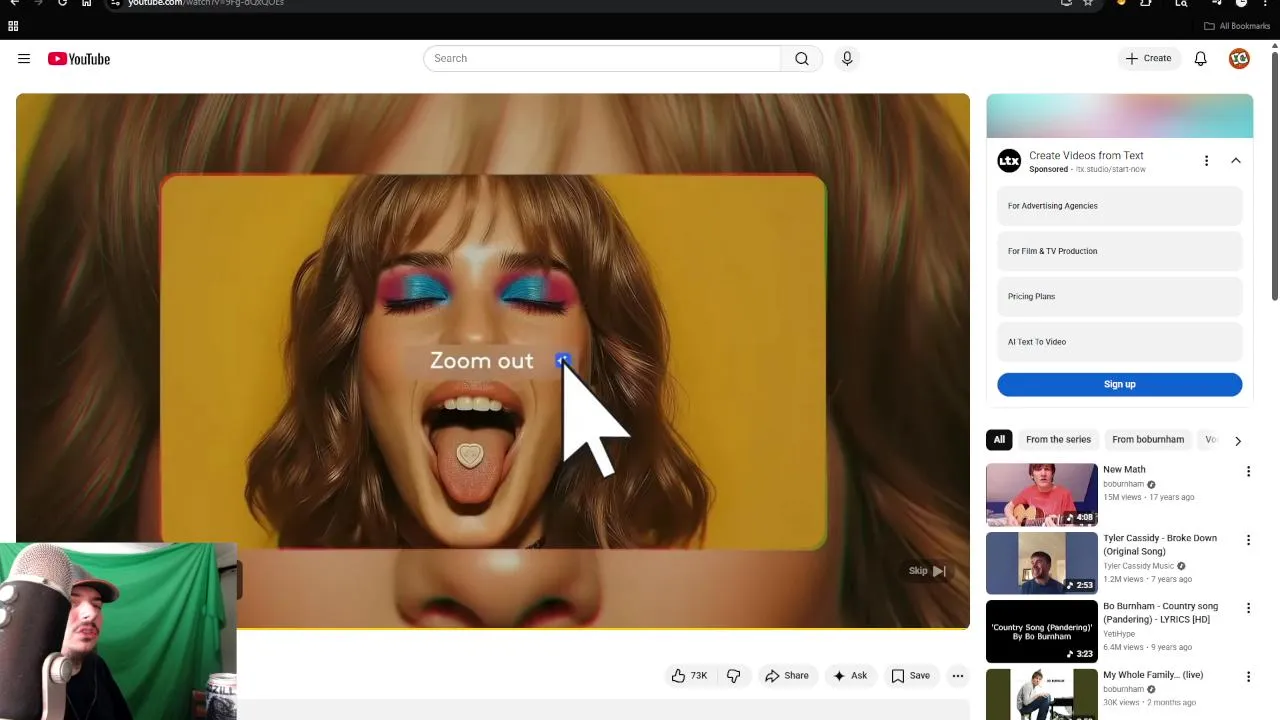The image size is (1280, 720).
Task: Open the 'Tyler Cassidy Music' channel name
Action: (1138, 566)
